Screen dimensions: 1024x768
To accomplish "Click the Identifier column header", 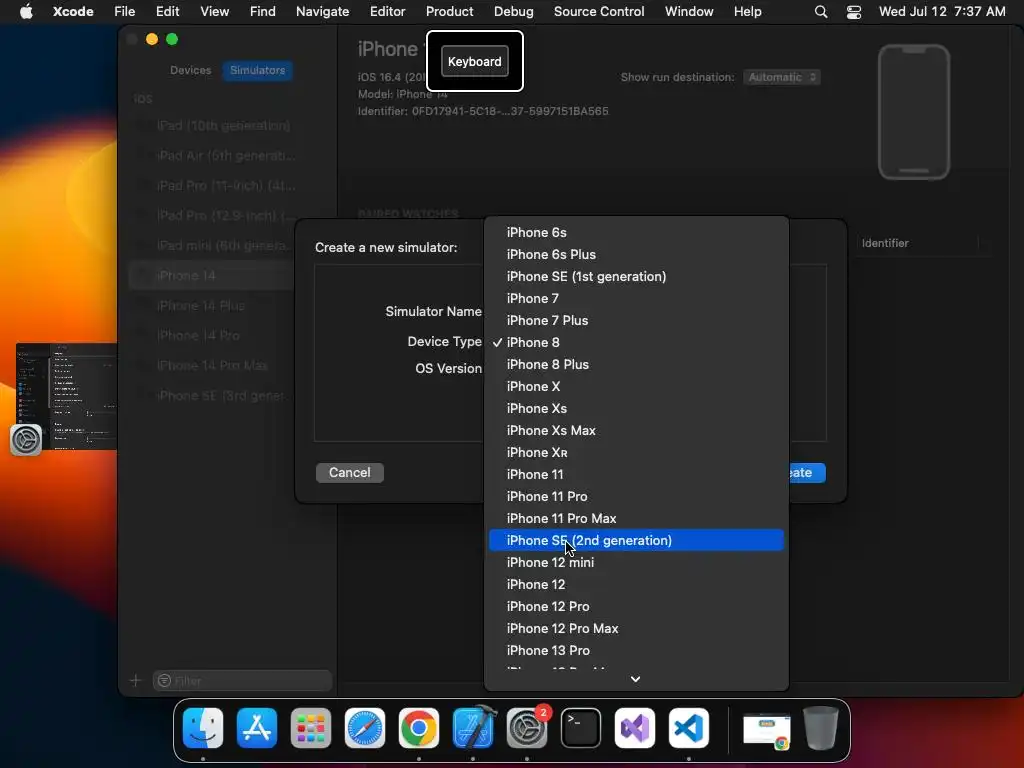I will (885, 243).
